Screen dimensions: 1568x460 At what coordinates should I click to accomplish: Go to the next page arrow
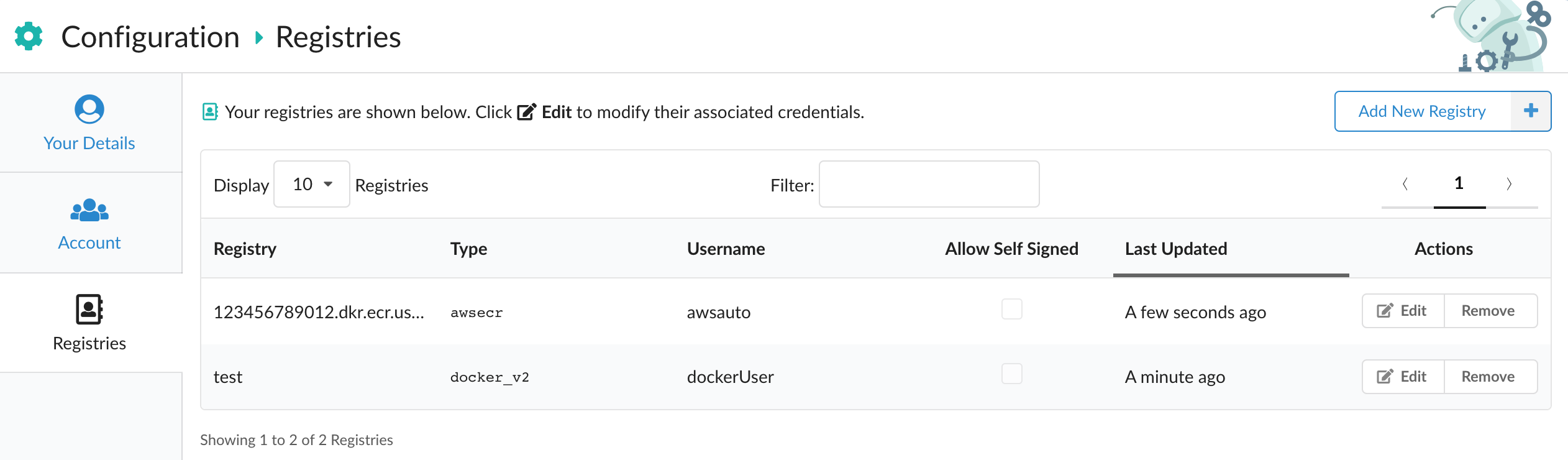(1508, 184)
